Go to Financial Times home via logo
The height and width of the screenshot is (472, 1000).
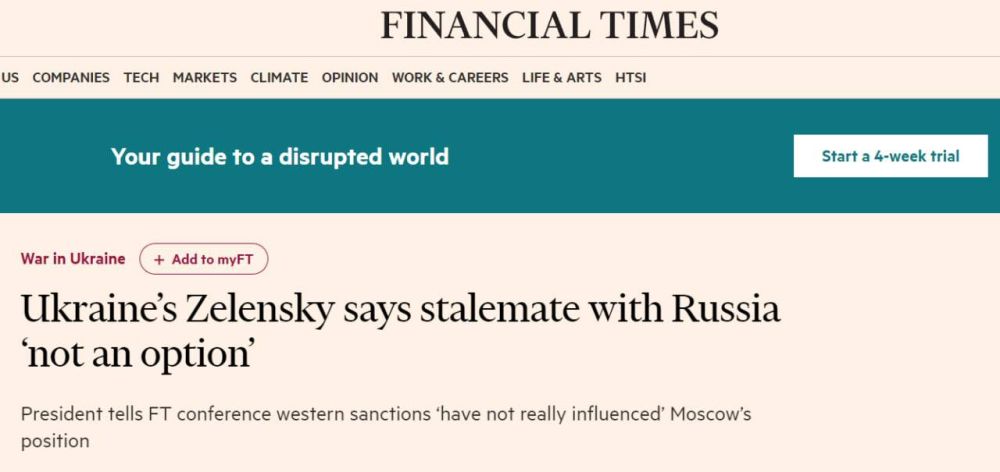(x=549, y=25)
